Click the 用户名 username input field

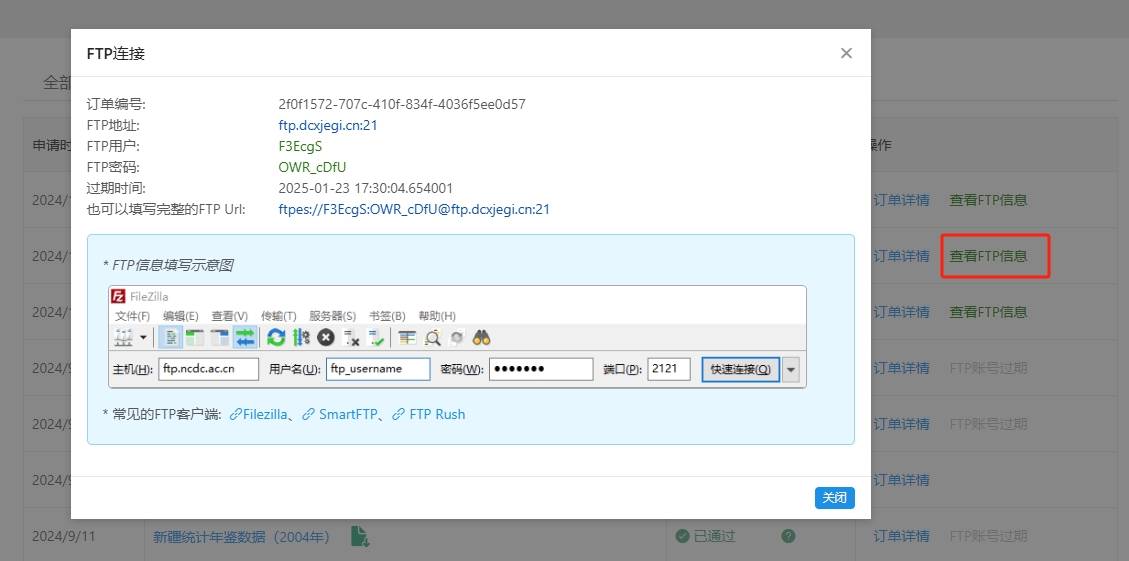(378, 369)
